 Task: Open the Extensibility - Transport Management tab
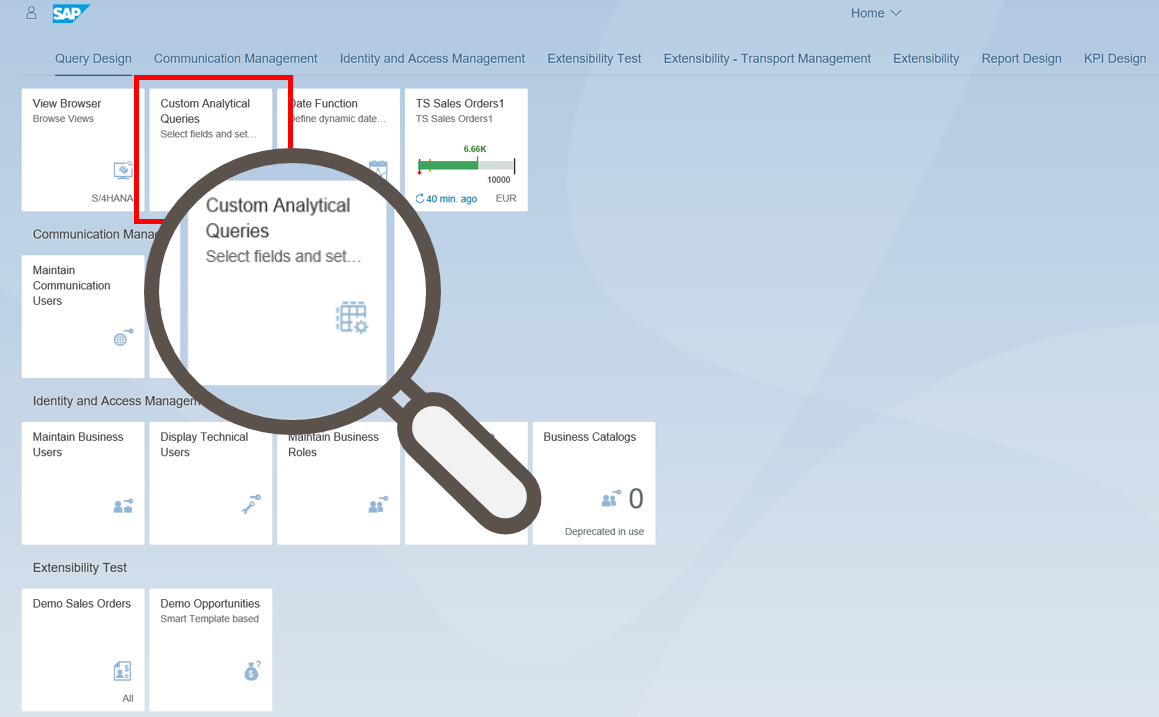click(x=767, y=58)
